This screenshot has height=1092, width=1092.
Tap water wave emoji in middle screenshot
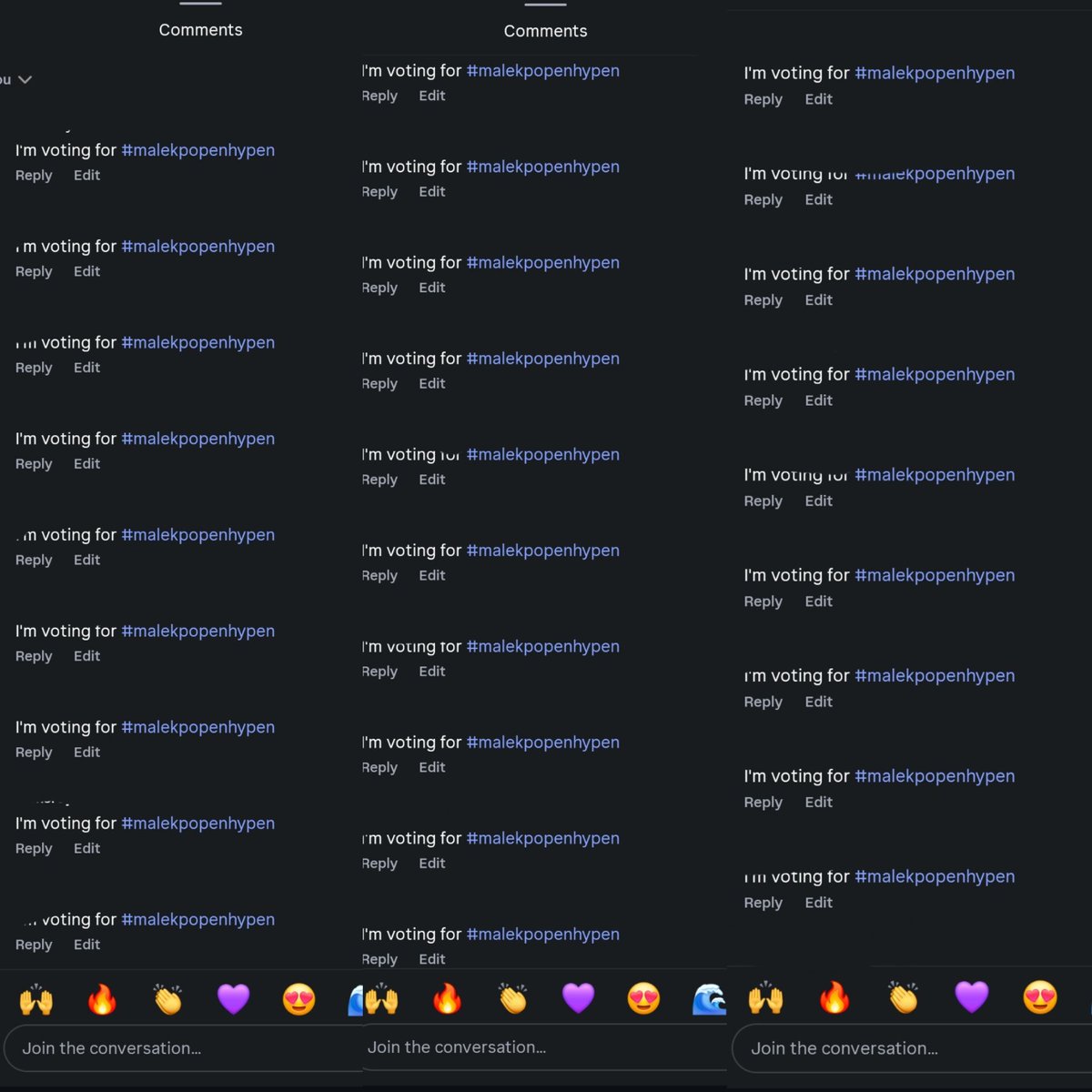(x=709, y=999)
